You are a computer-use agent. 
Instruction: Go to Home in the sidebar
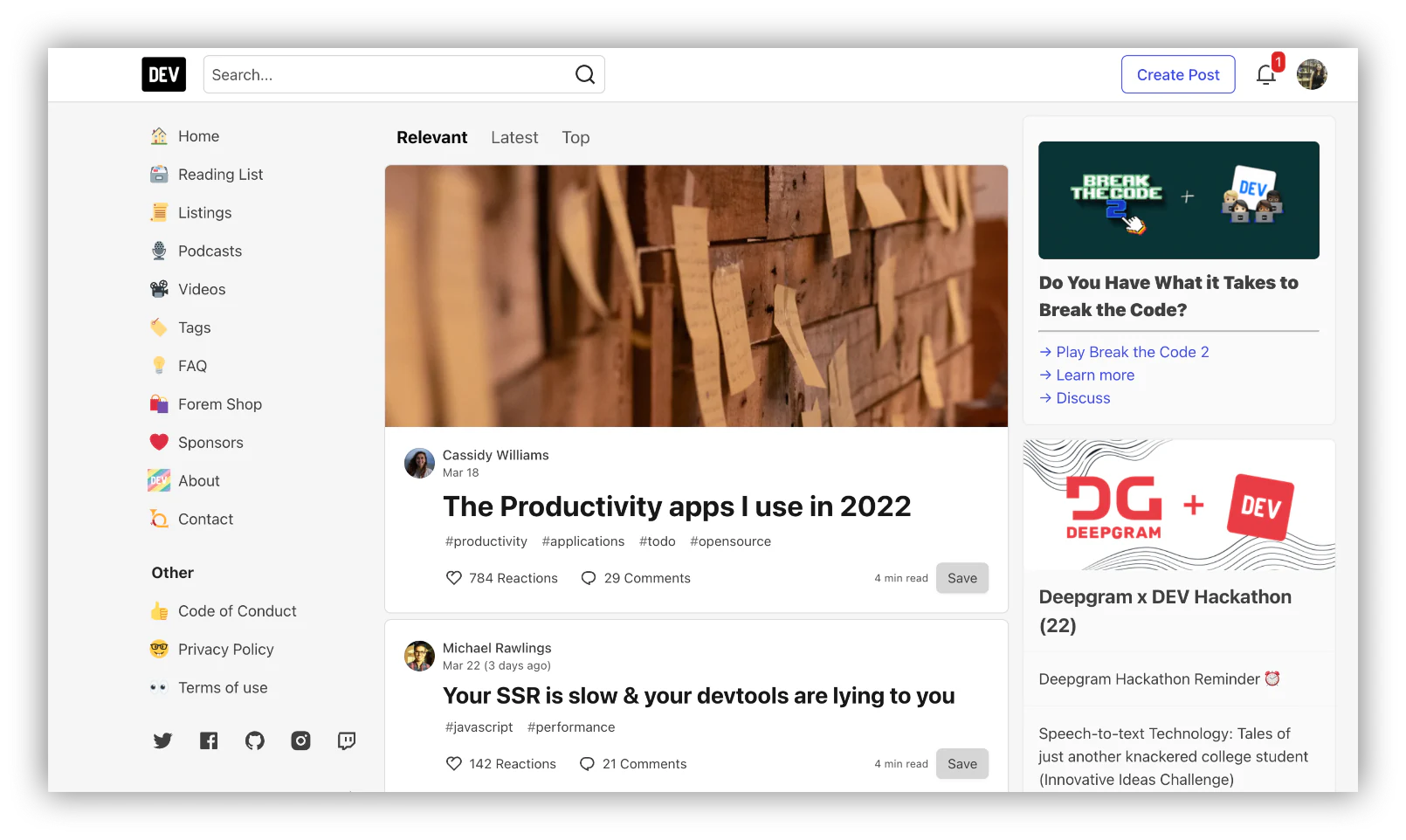(x=184, y=136)
